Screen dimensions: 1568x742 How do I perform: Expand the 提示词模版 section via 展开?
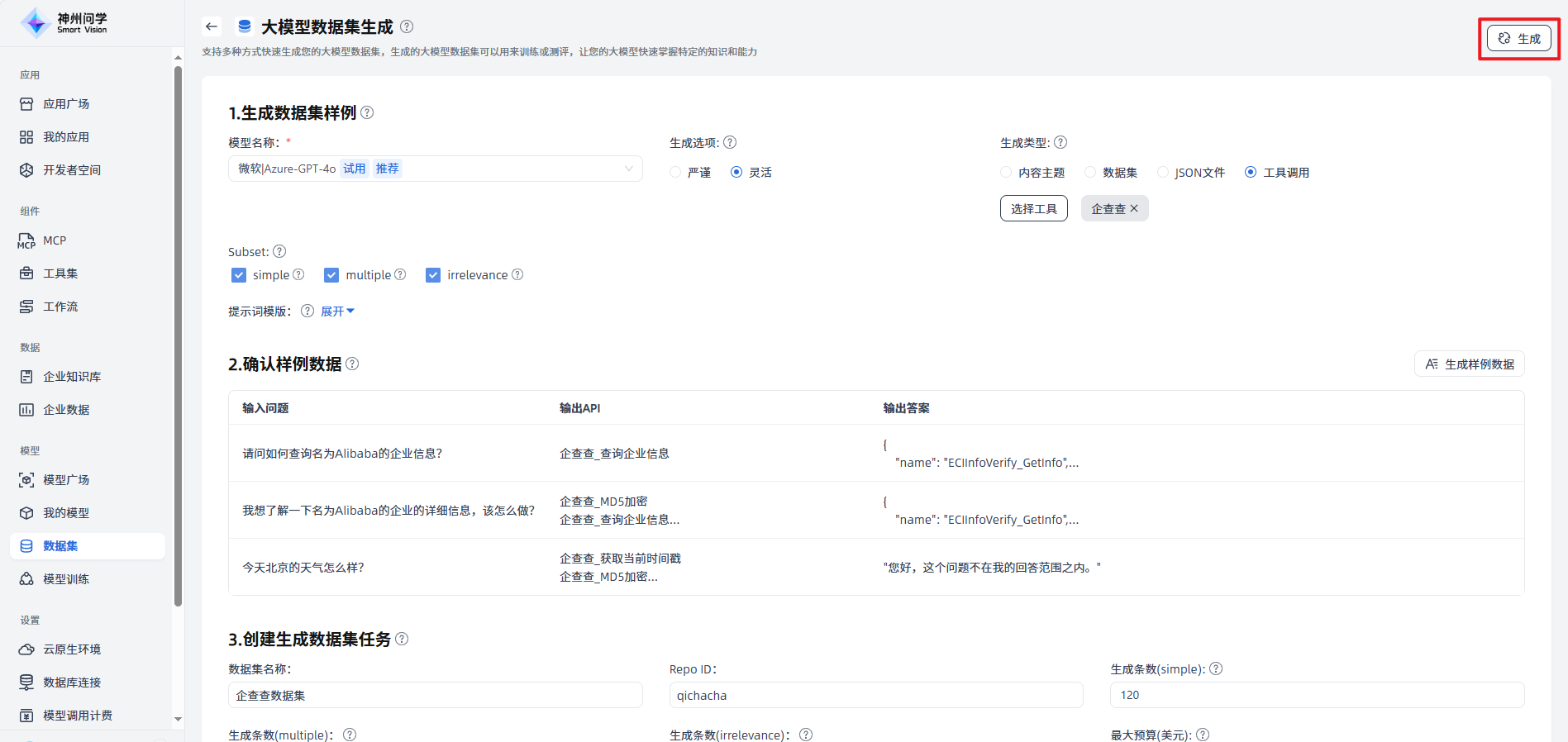[337, 311]
